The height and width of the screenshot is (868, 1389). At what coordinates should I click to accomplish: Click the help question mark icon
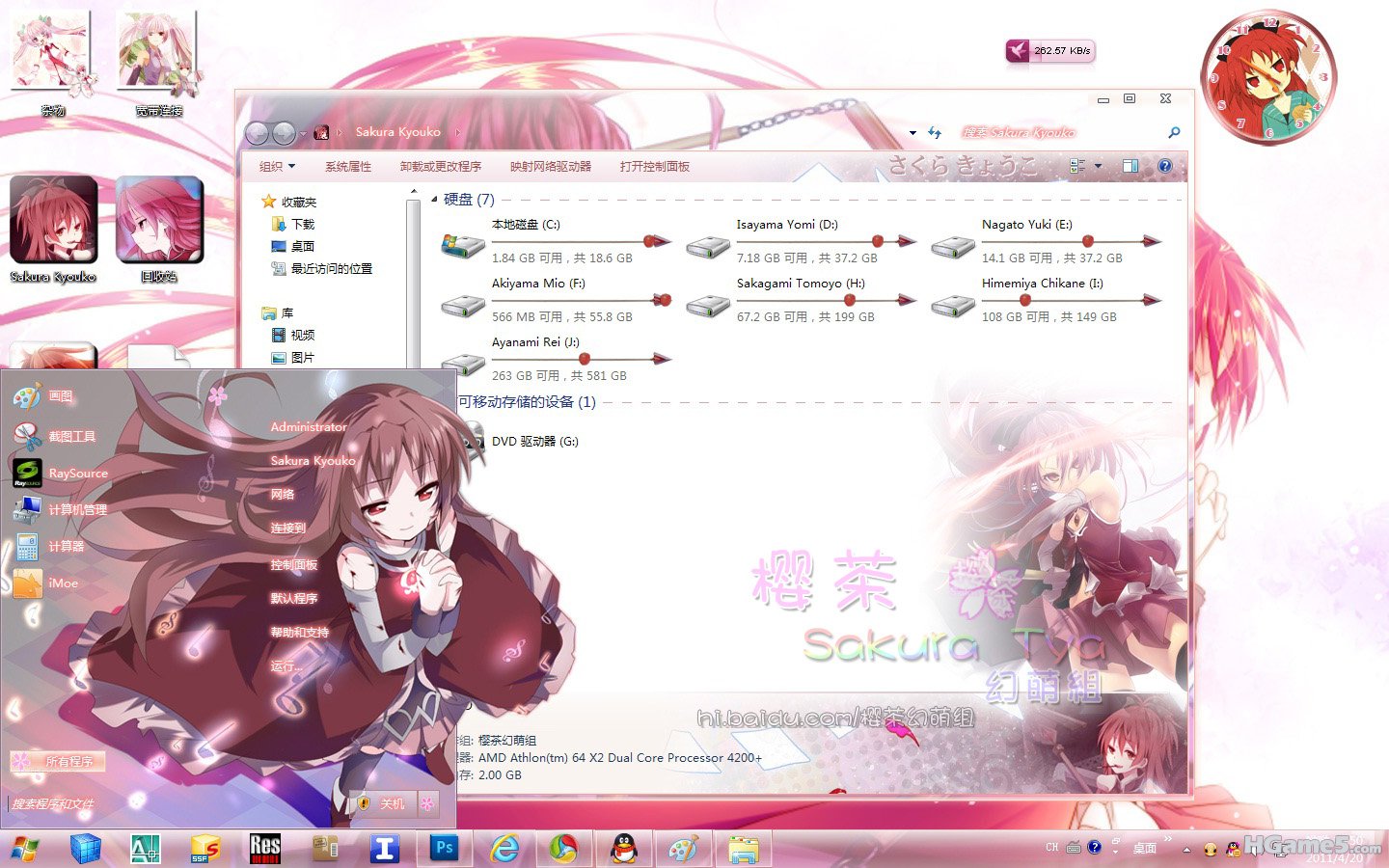[1164, 166]
